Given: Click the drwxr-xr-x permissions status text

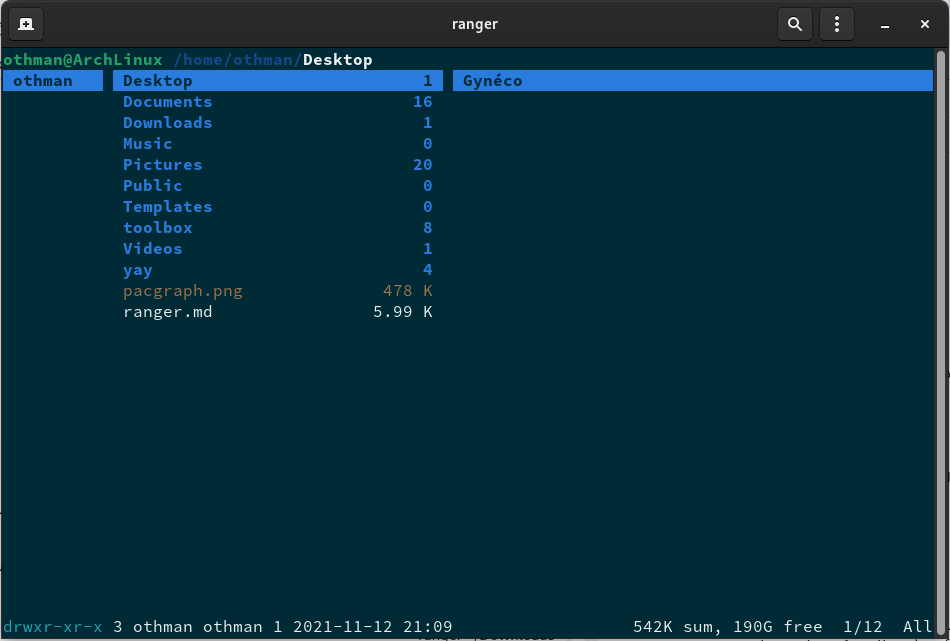Looking at the screenshot, I should tap(52, 627).
